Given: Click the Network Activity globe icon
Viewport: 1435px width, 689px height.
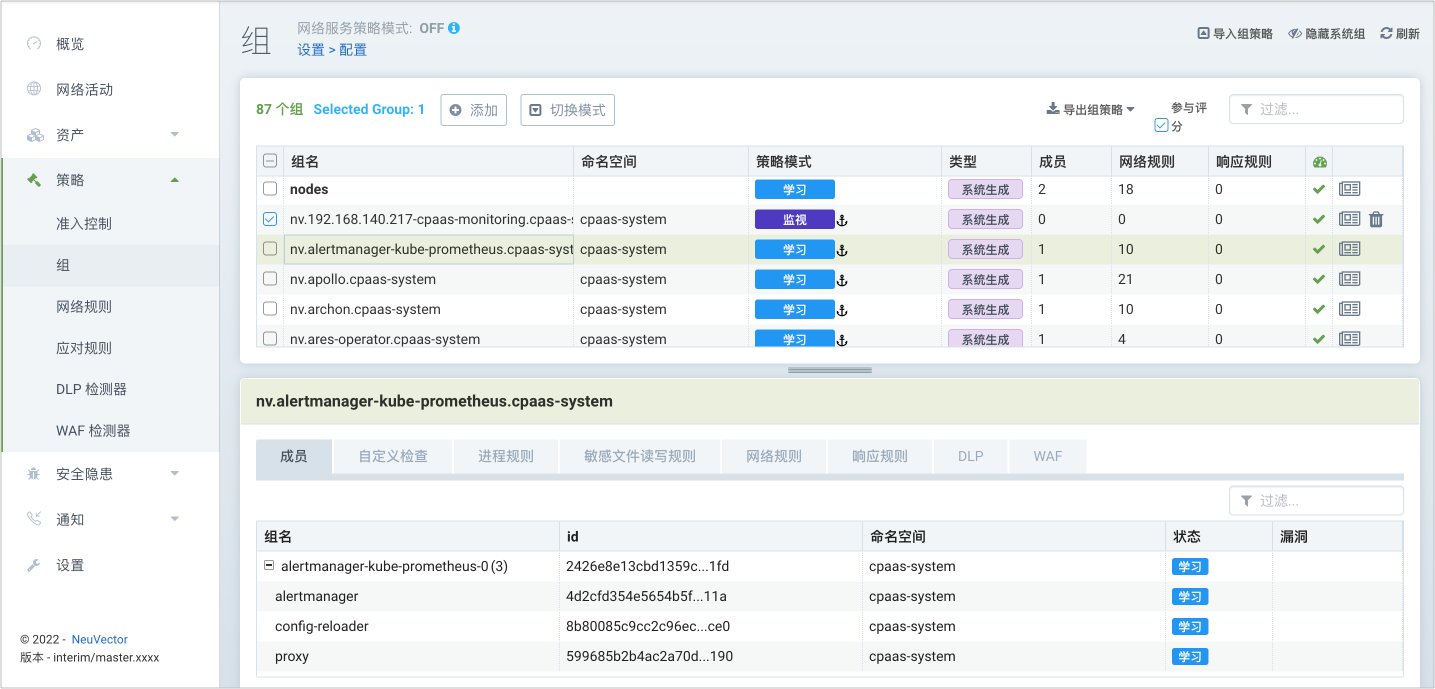Looking at the screenshot, I should [35, 89].
